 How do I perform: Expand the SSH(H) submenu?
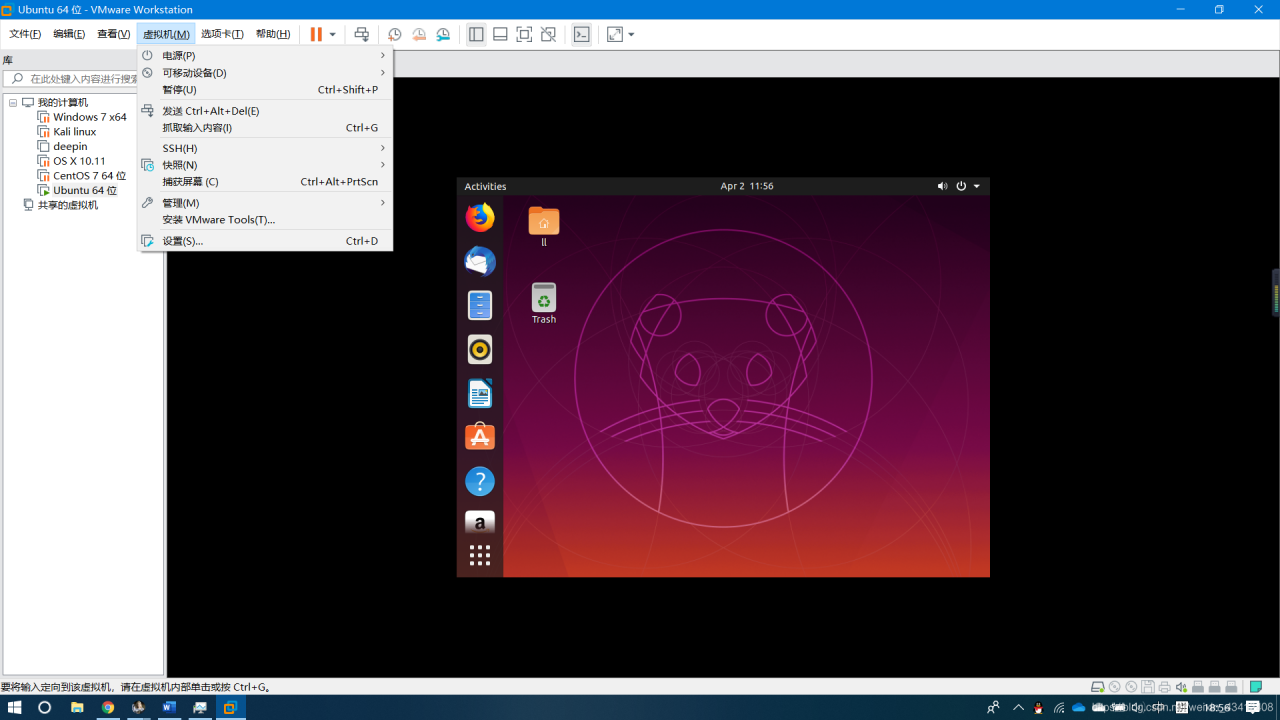pos(265,148)
